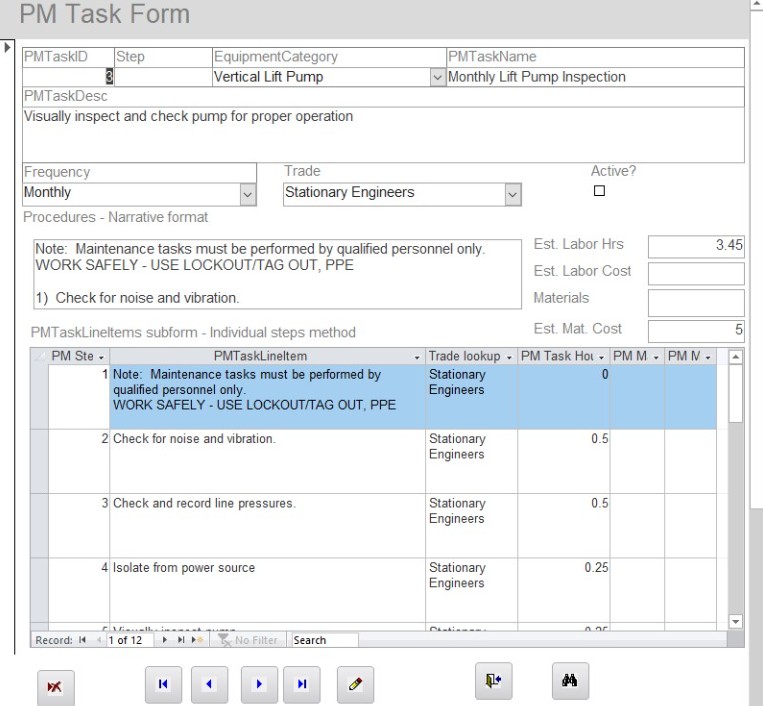Image resolution: width=763 pixels, height=706 pixels.
Task: Click the close form door icon button
Action: [493, 680]
